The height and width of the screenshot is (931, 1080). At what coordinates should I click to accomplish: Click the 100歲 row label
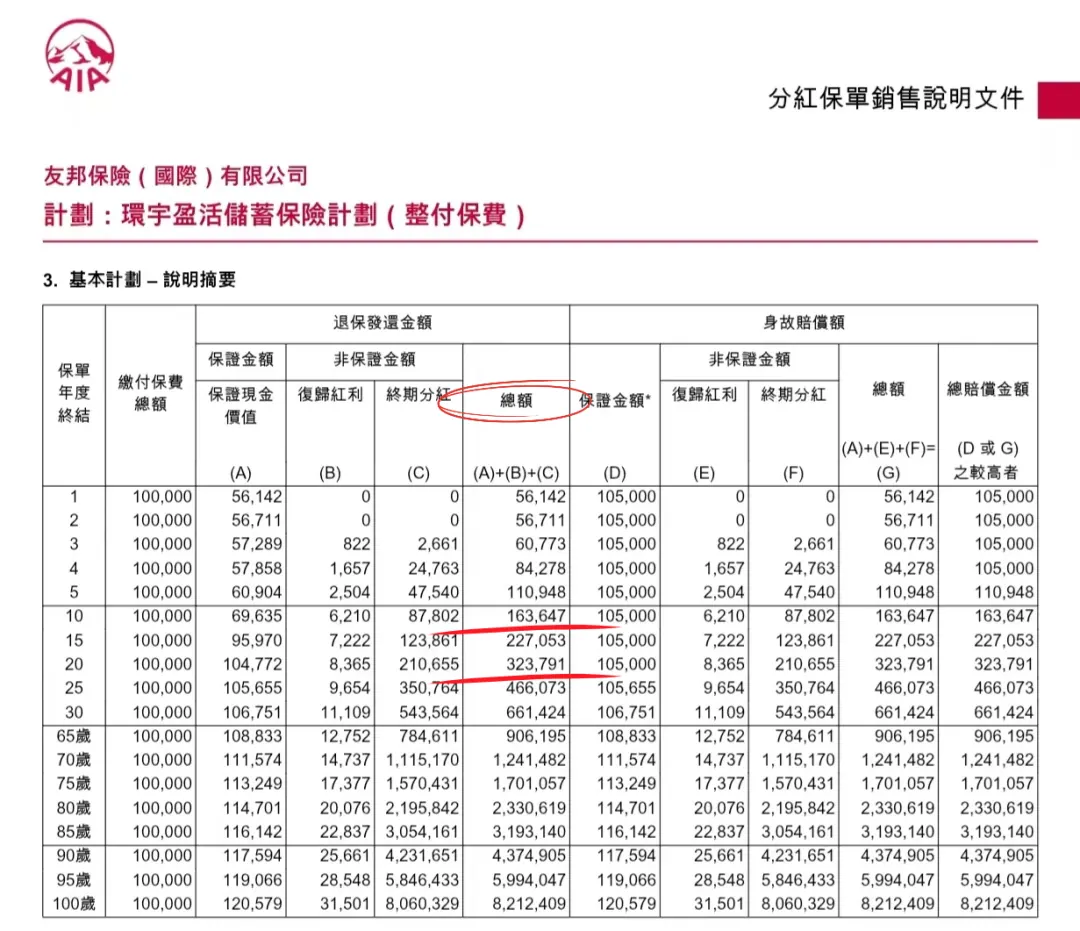pyautogui.click(x=74, y=903)
